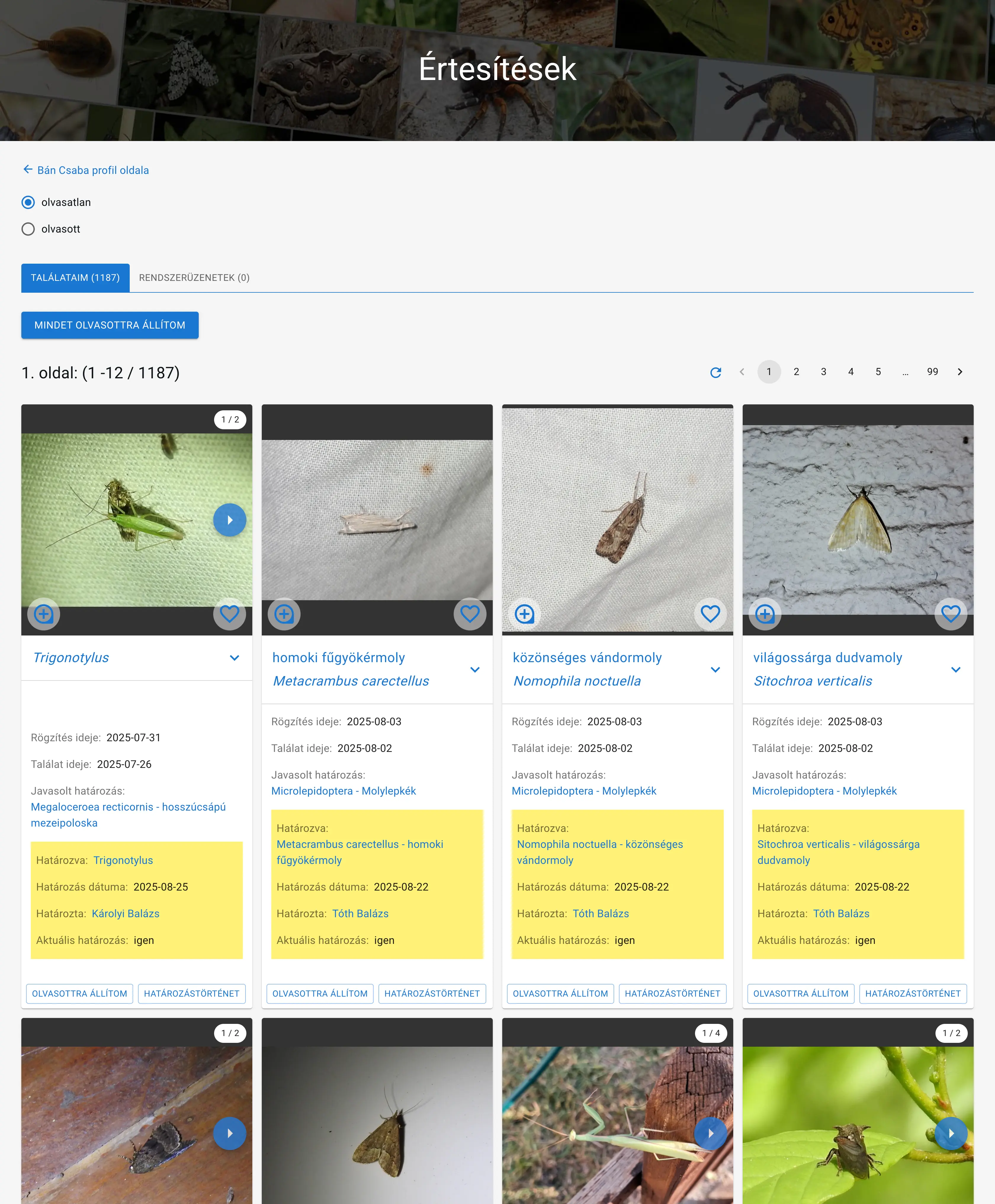Open Károlyi Balázs profile link
This screenshot has width=995, height=1204.
[x=126, y=913]
